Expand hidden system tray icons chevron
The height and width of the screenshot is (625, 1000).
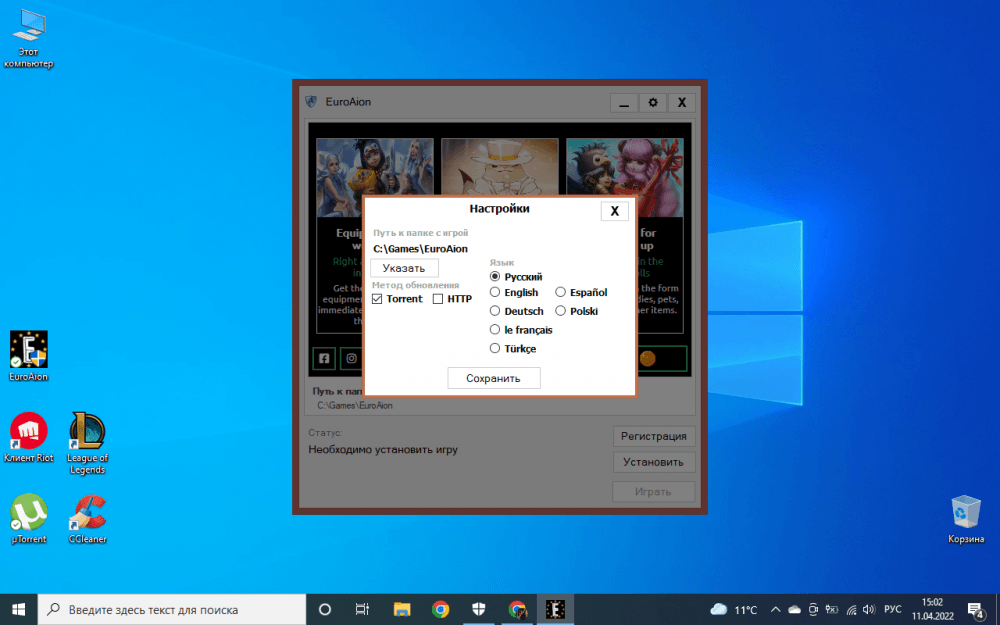pos(776,609)
